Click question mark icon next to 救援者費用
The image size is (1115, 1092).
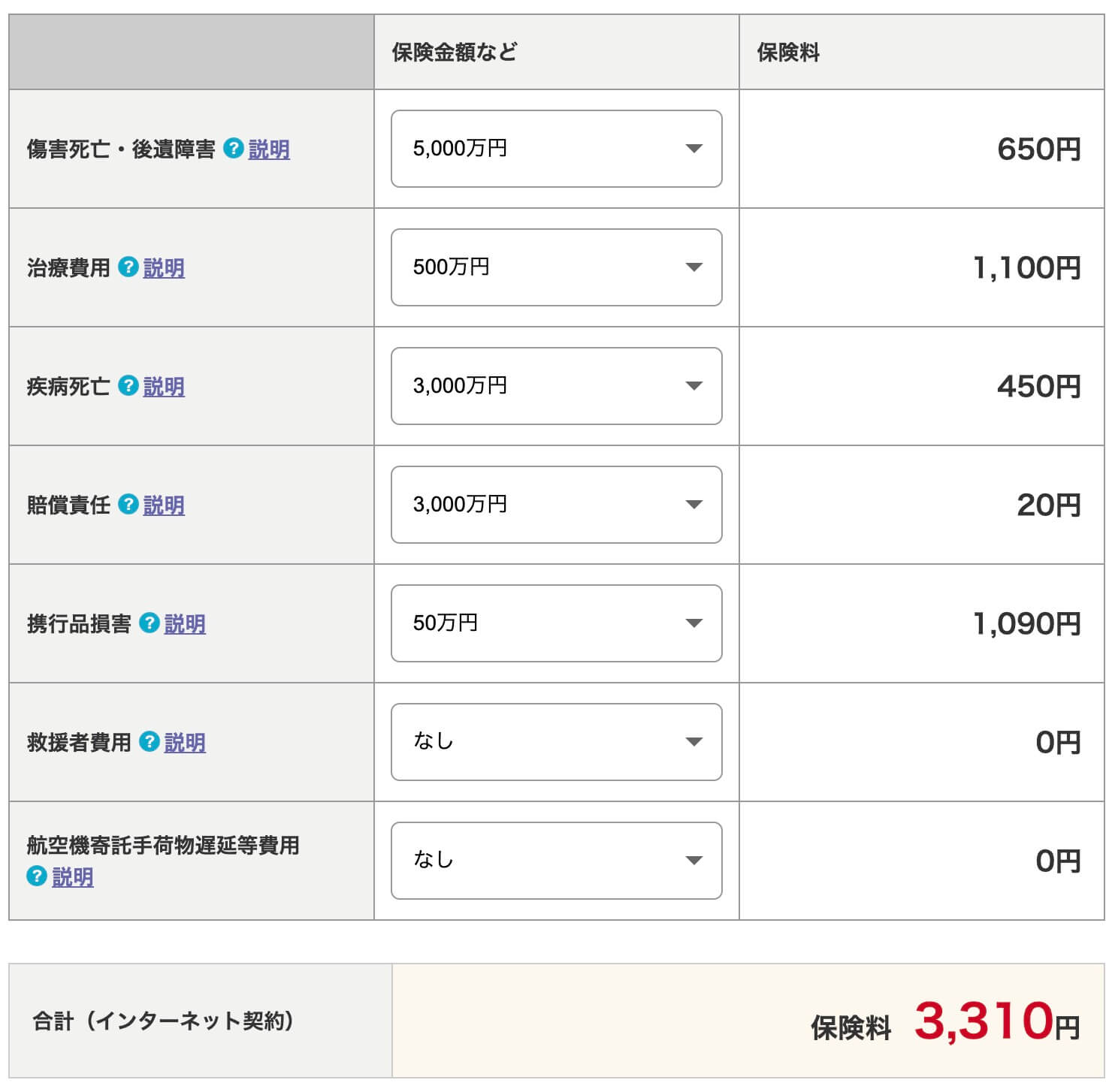[150, 742]
